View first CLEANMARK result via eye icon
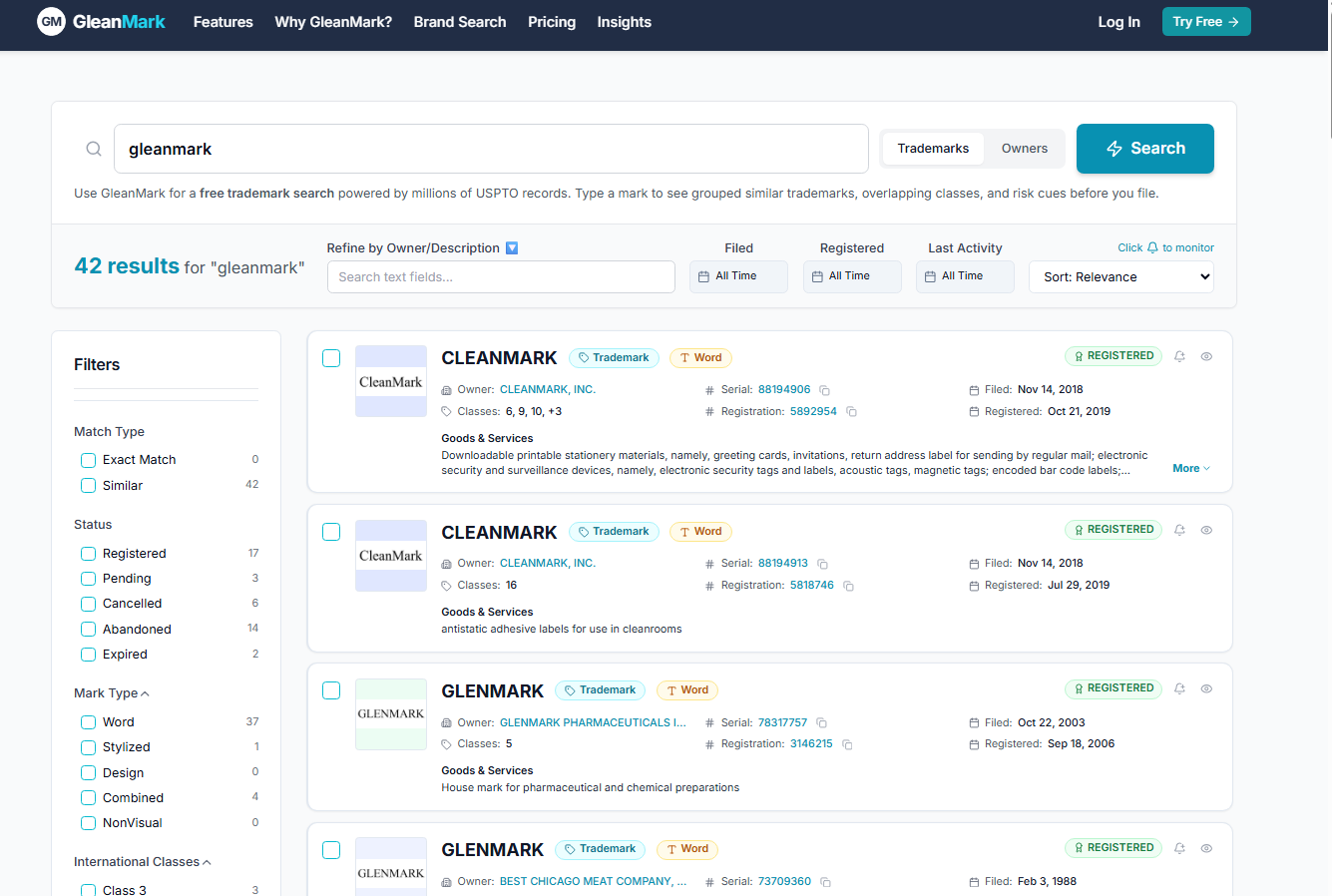The image size is (1332, 896). 1206,356
